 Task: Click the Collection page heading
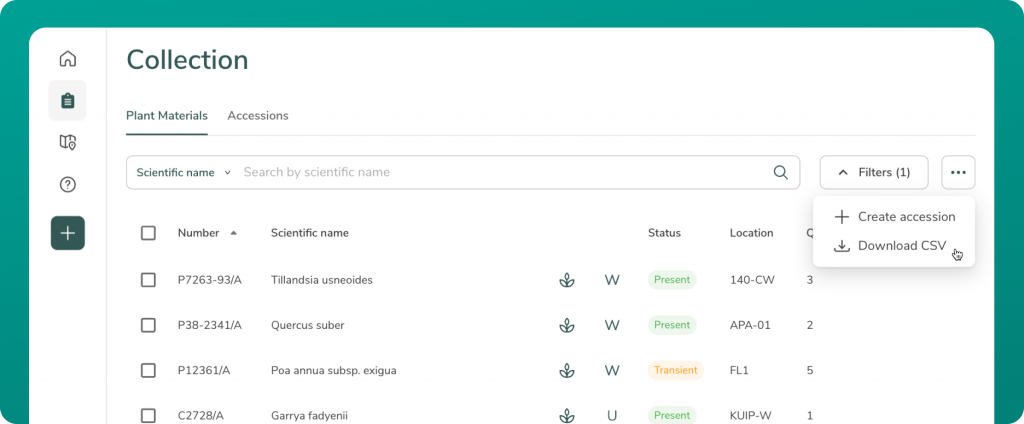point(187,60)
